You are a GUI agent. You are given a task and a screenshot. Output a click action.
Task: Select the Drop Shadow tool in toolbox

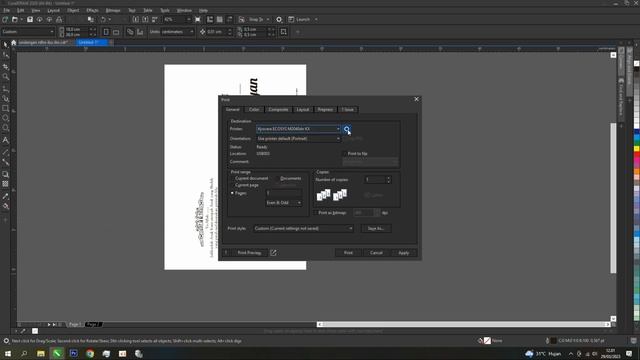pyautogui.click(x=5, y=174)
